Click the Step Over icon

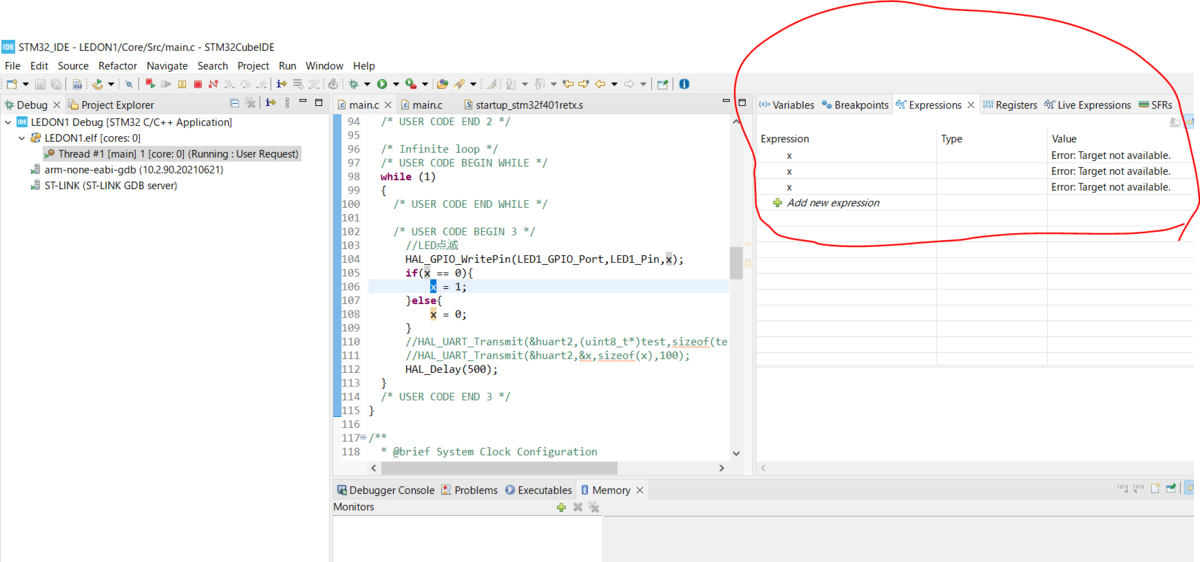[x=245, y=85]
